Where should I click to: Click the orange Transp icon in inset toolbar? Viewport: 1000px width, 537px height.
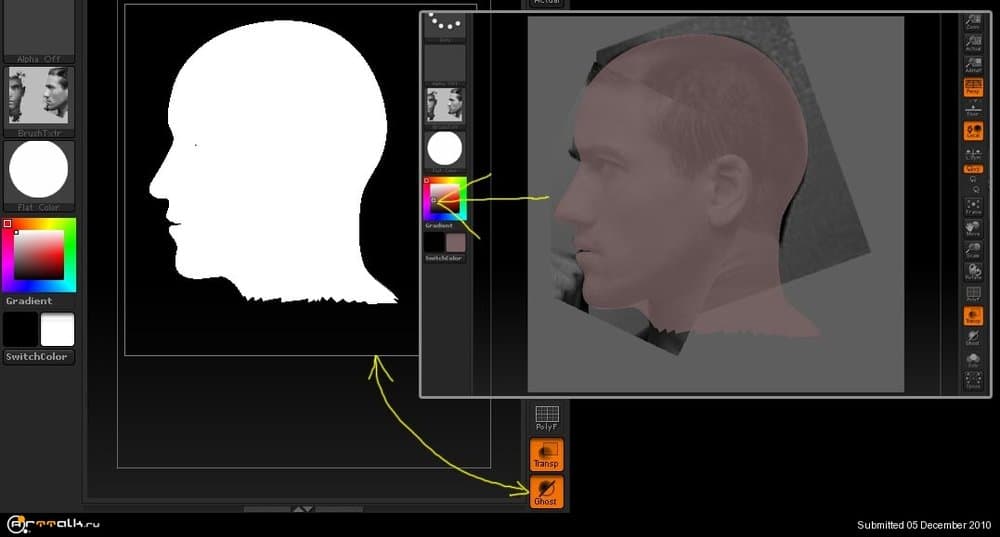(973, 316)
